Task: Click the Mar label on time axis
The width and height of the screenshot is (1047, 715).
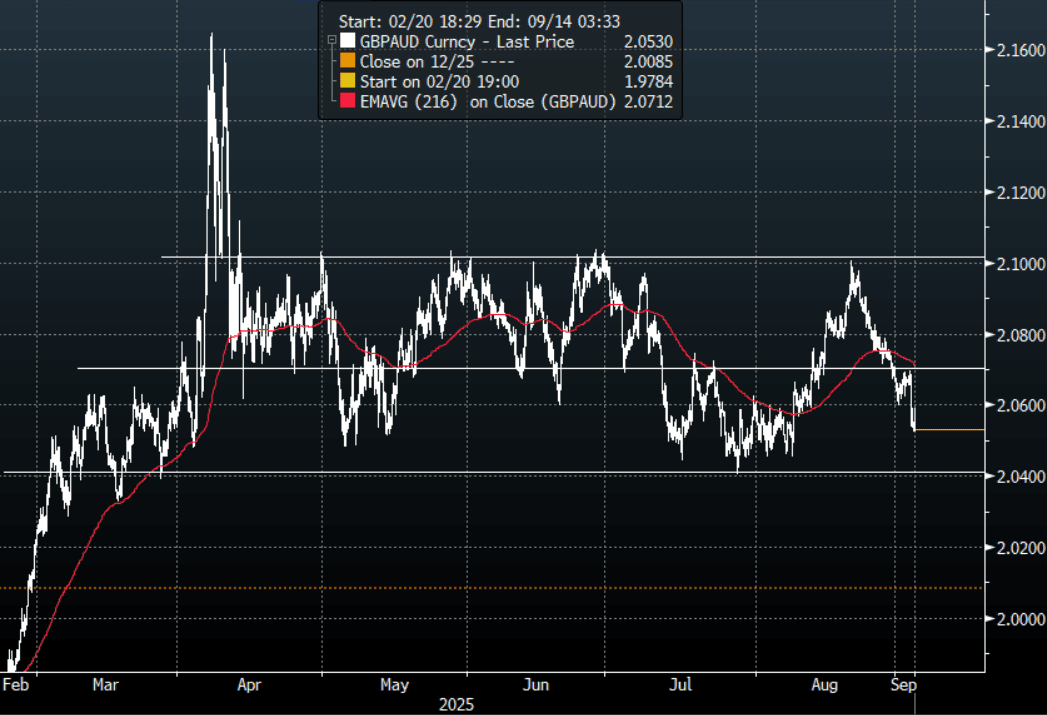Action: [106, 685]
